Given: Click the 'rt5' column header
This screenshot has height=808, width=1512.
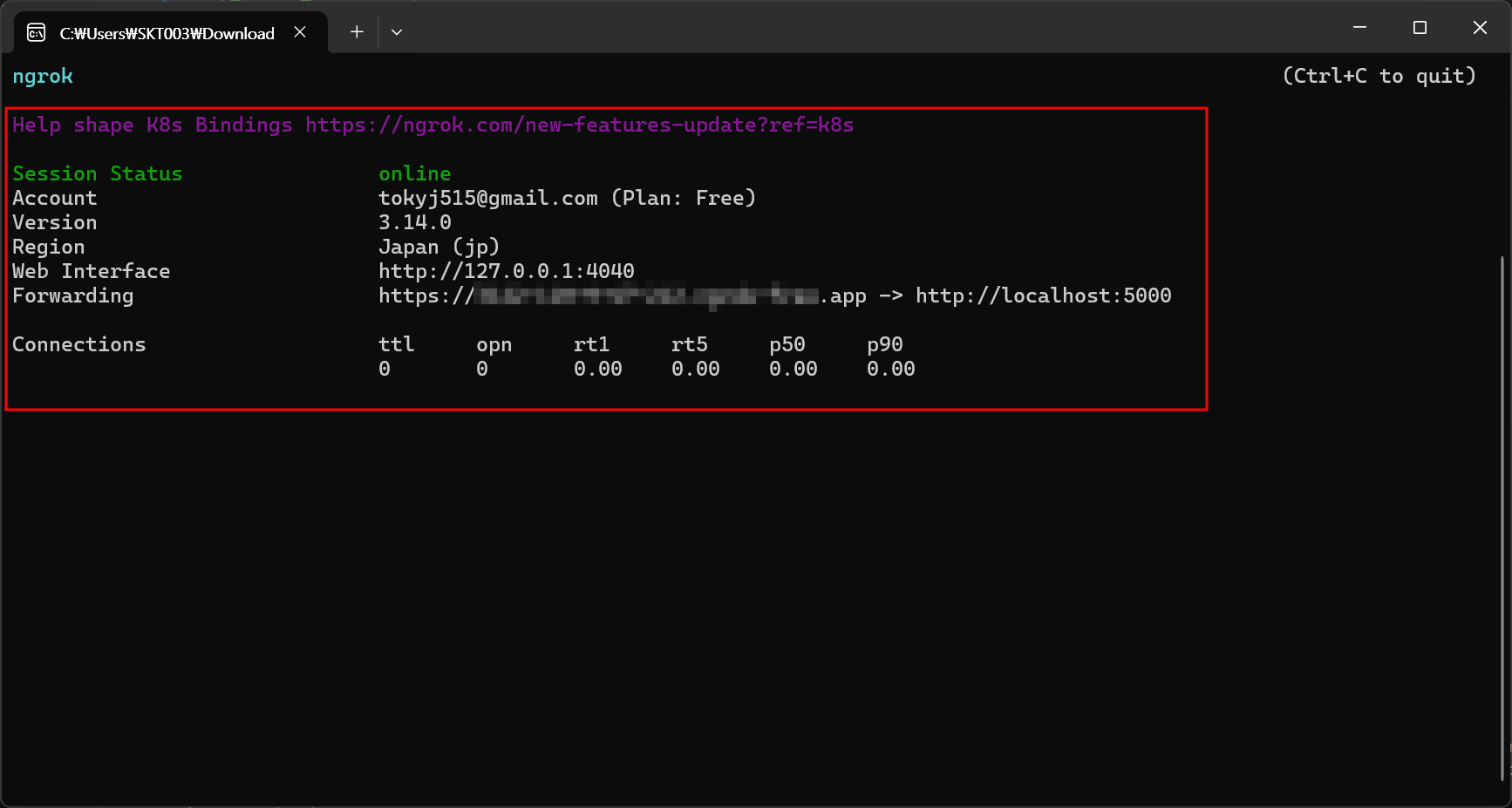Looking at the screenshot, I should click(690, 344).
